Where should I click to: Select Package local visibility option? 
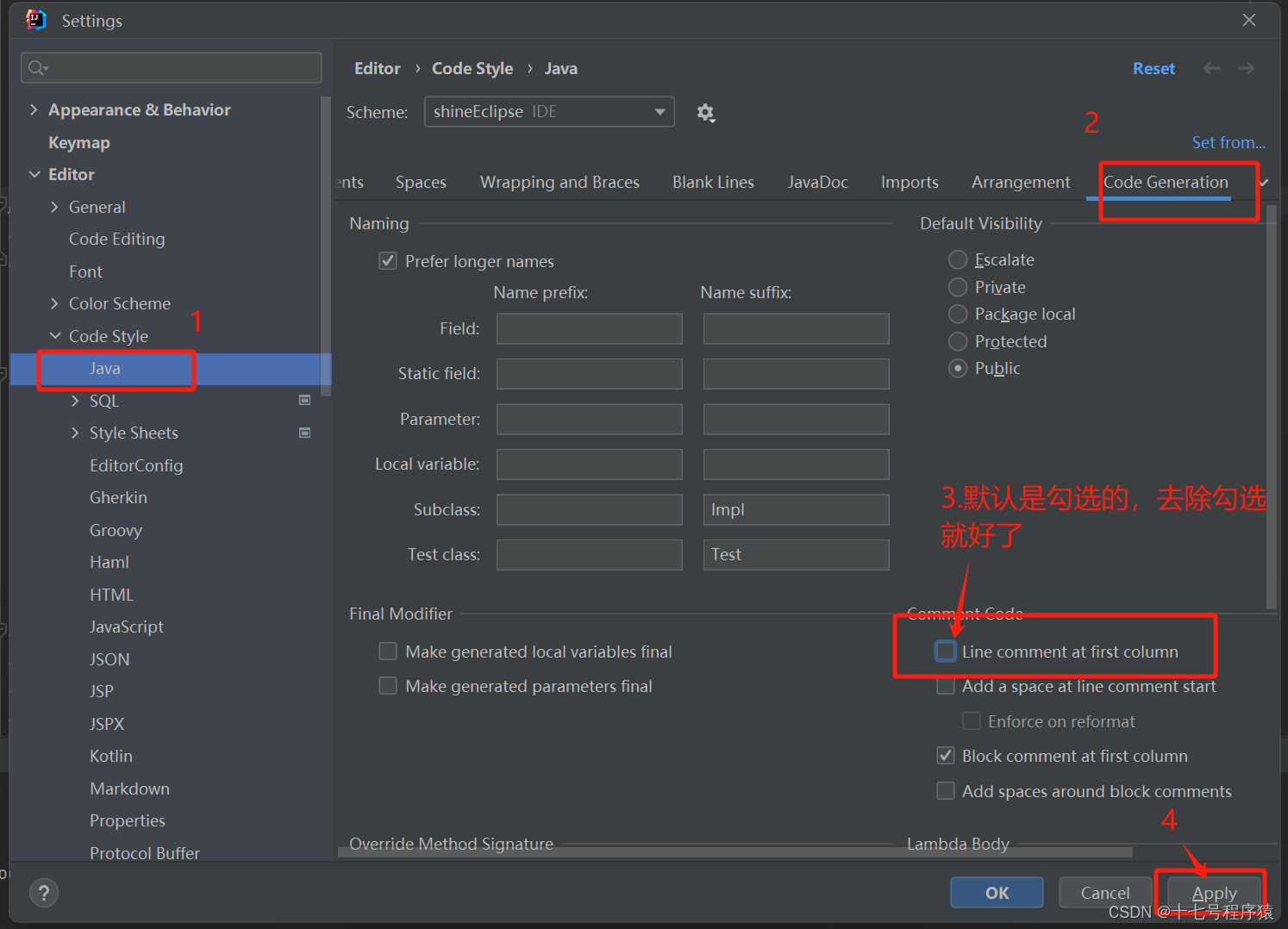958,314
